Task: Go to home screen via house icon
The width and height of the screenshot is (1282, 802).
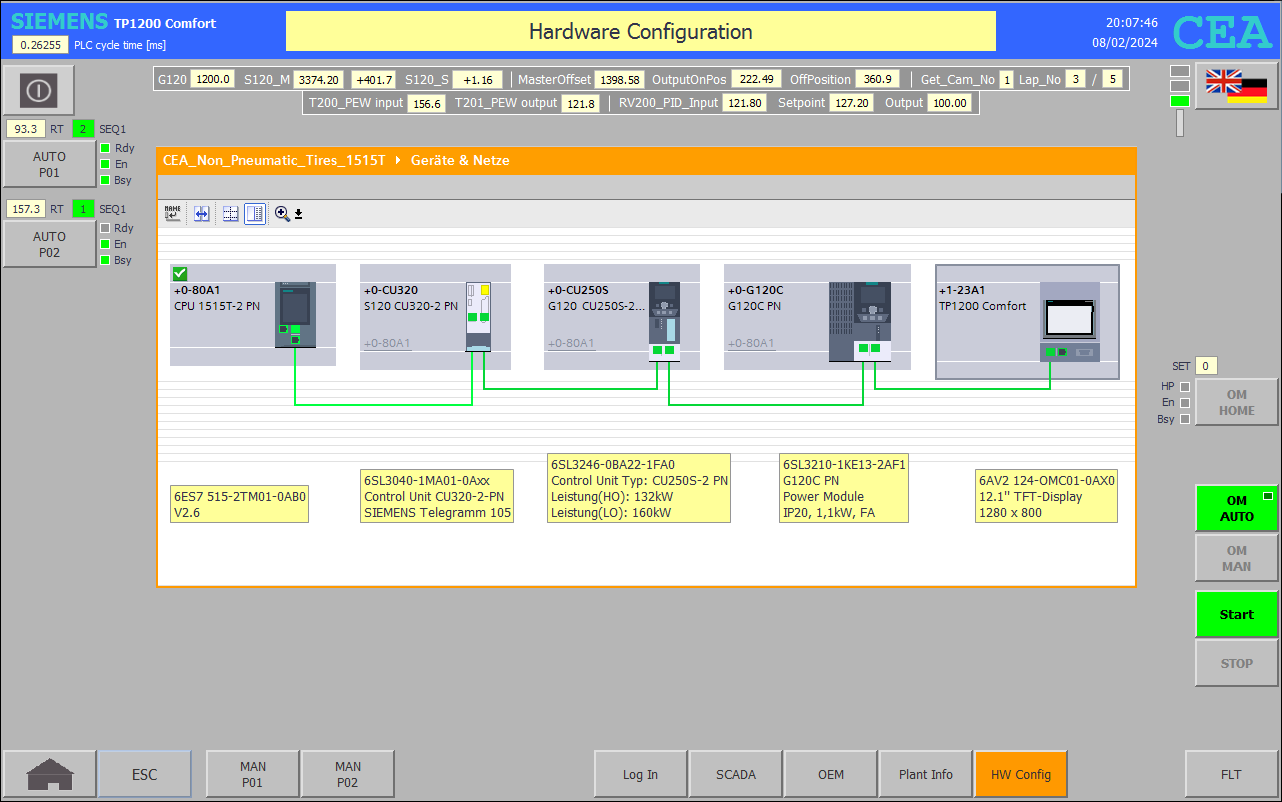Action: tap(49, 774)
